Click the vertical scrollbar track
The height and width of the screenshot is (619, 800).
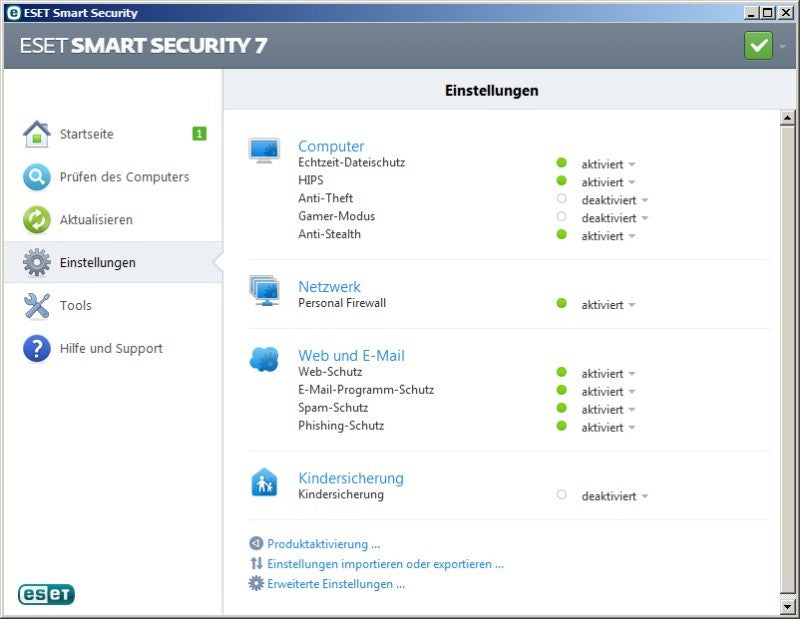click(787, 360)
